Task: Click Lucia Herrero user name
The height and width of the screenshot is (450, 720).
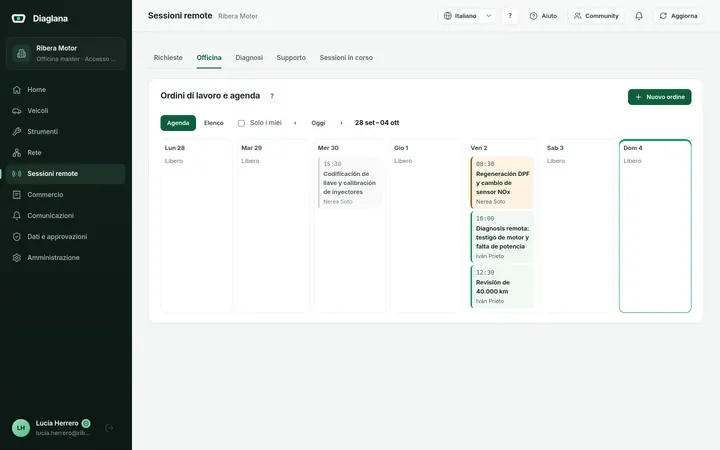Action: coord(57,423)
